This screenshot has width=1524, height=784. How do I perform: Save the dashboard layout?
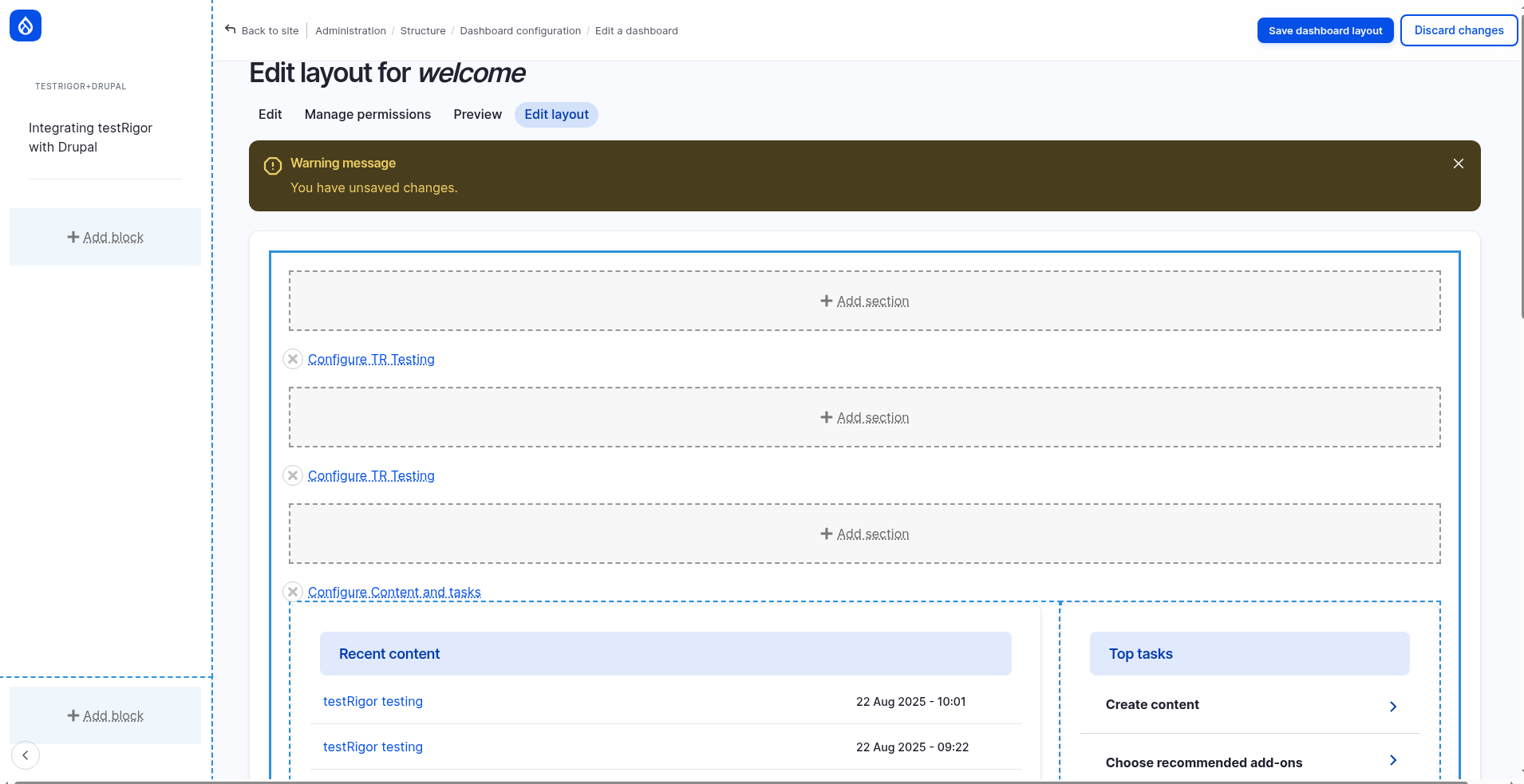click(1325, 31)
